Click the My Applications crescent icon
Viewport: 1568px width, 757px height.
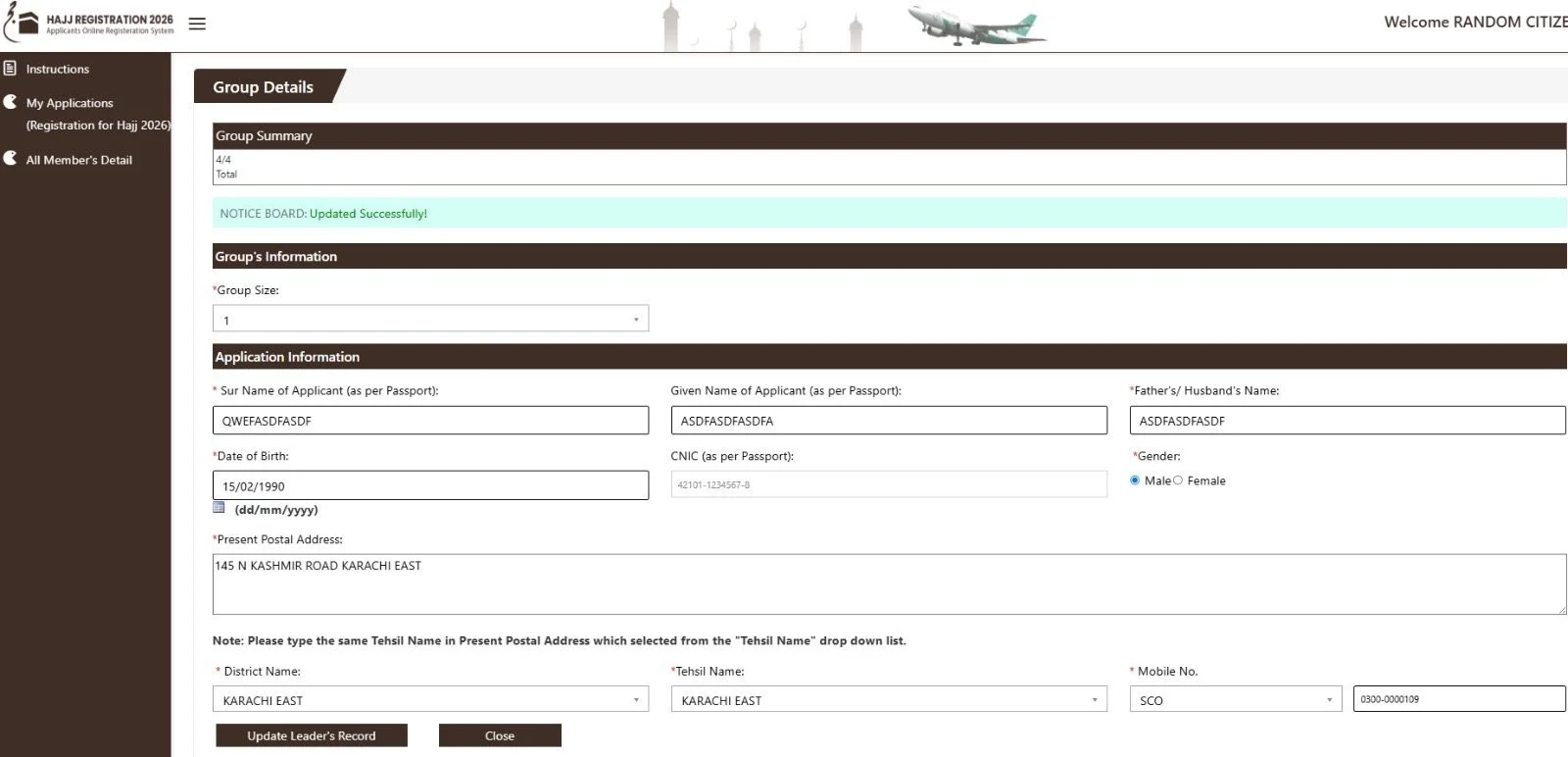(x=10, y=102)
